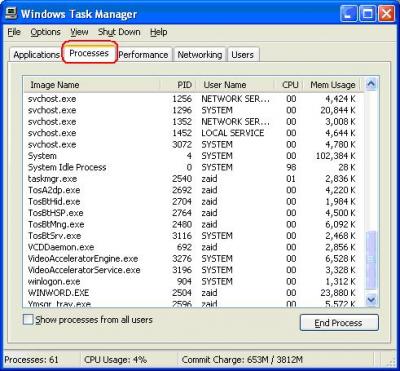
Task: Switch to the Performance tab
Action: (x=143, y=55)
